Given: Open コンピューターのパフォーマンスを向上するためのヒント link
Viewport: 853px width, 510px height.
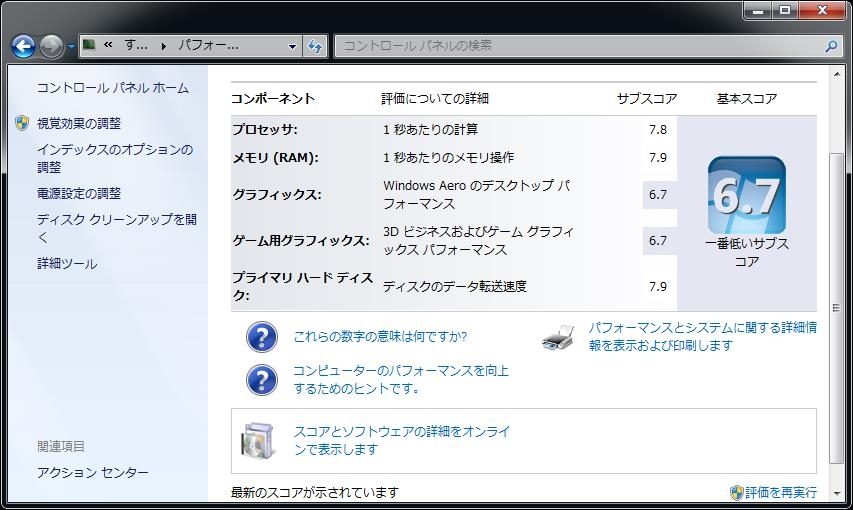Looking at the screenshot, I should (401, 380).
